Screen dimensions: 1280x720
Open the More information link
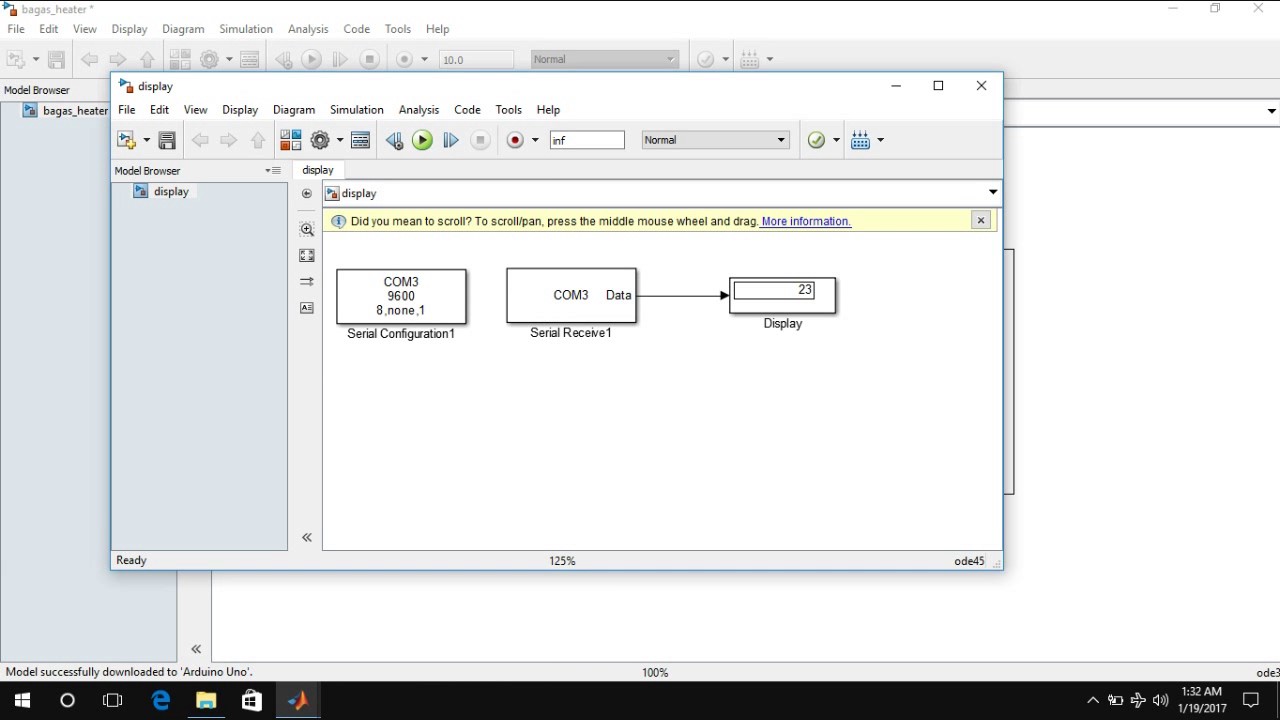[806, 221]
